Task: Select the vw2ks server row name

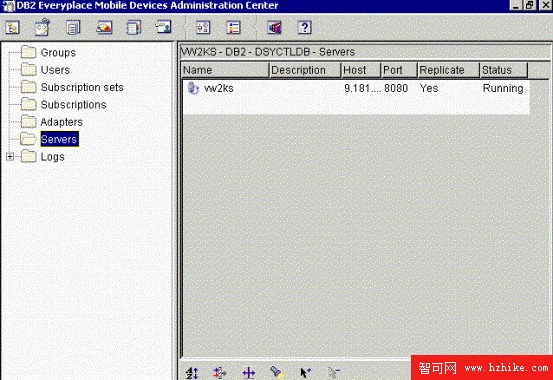Action: 219,88
